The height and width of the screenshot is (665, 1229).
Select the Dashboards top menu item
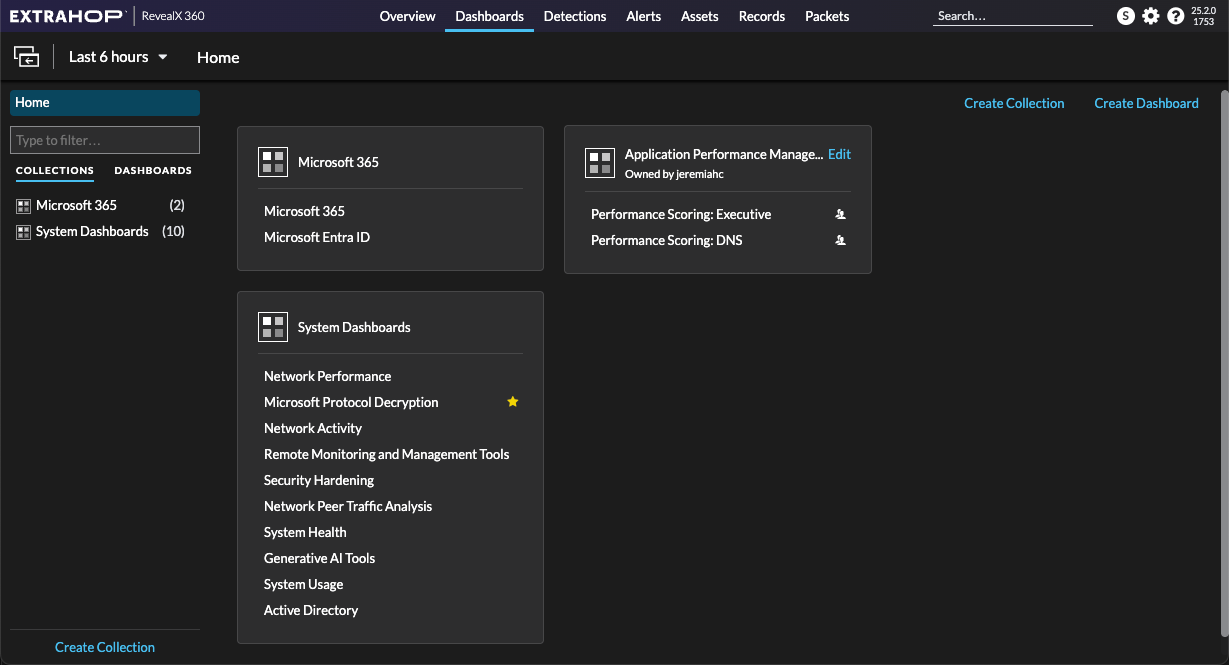[489, 16]
